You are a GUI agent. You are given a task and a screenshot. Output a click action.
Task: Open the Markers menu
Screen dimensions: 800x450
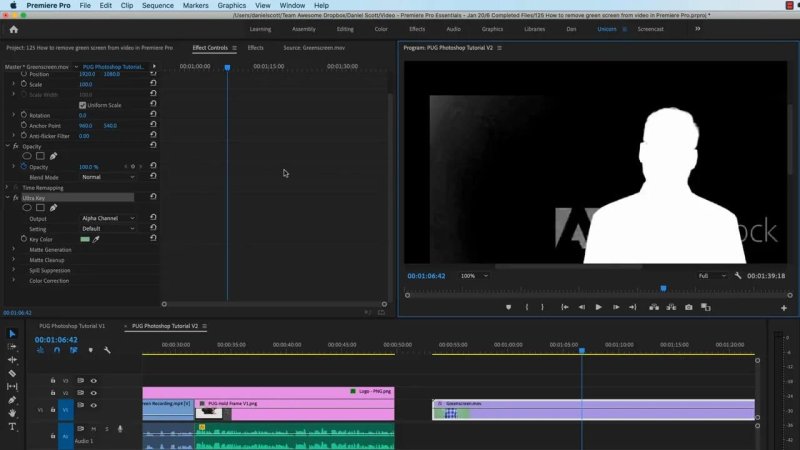195,5
